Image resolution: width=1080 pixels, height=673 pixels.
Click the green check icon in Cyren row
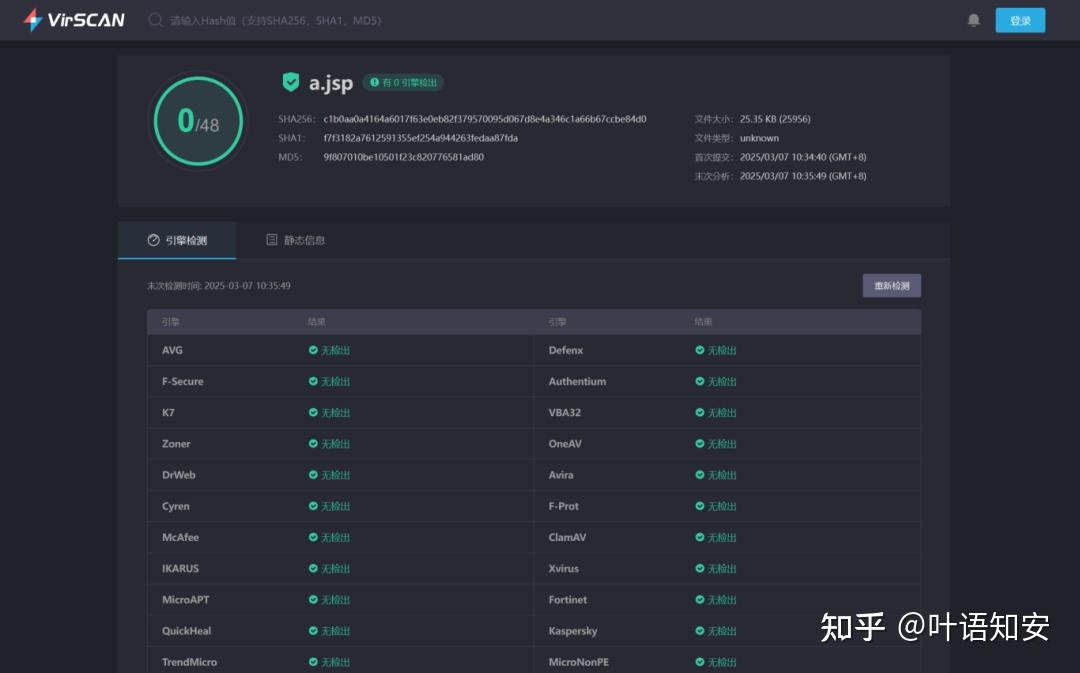(313, 506)
